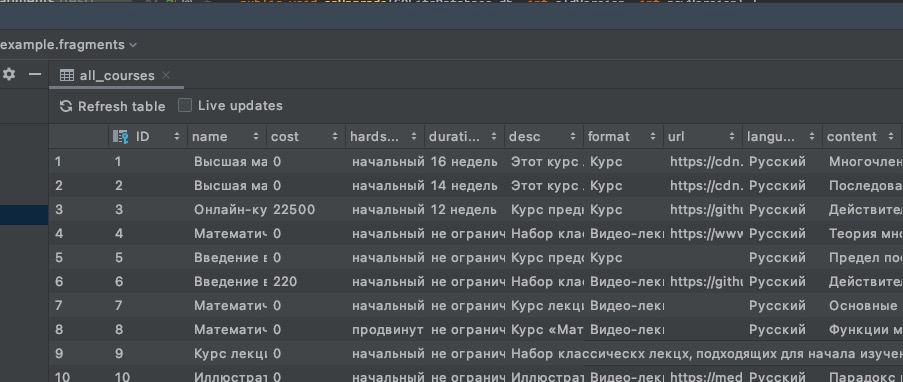Screen dimensions: 903x382
Task: Sort by the ID column arrows
Action: [177, 137]
